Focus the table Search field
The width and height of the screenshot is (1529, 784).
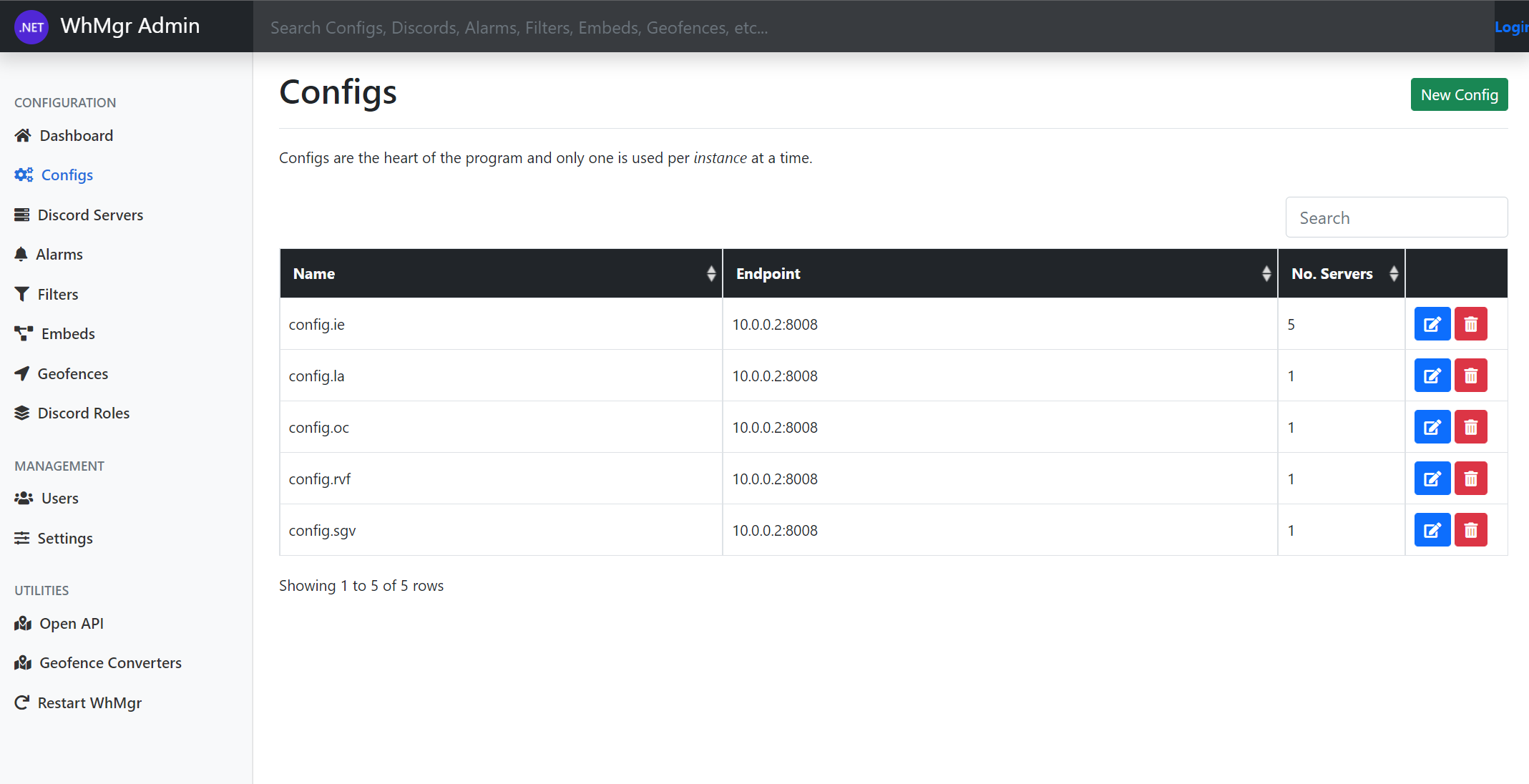tap(1396, 217)
